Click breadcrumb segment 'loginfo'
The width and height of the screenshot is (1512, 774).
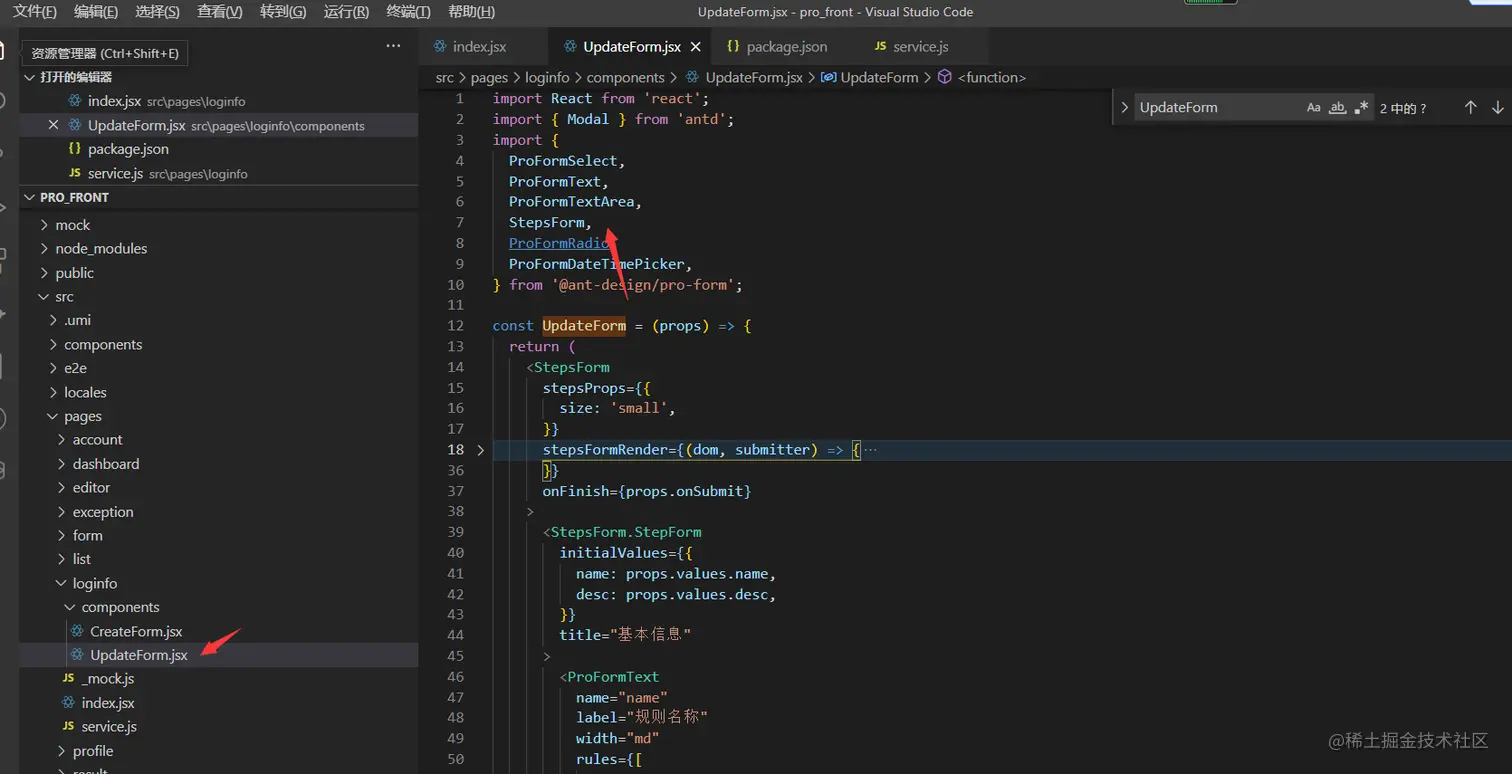[546, 77]
